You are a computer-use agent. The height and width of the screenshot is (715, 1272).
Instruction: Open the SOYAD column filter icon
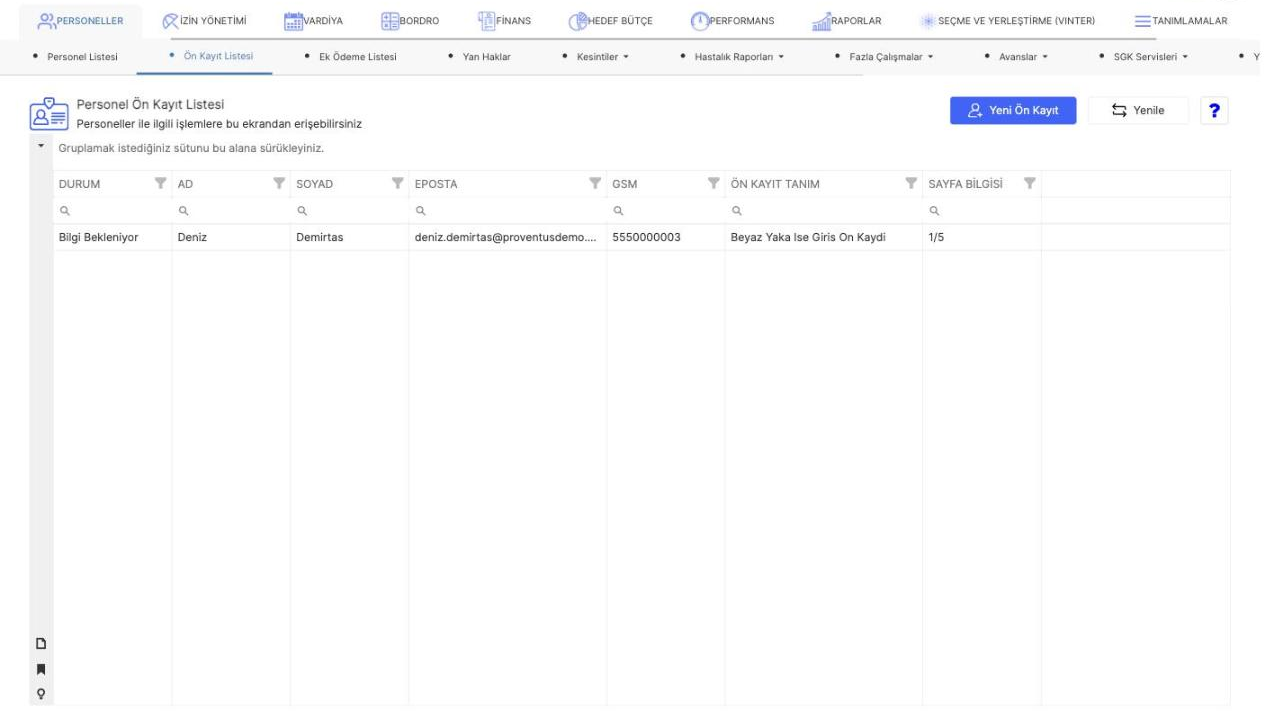[x=396, y=183]
